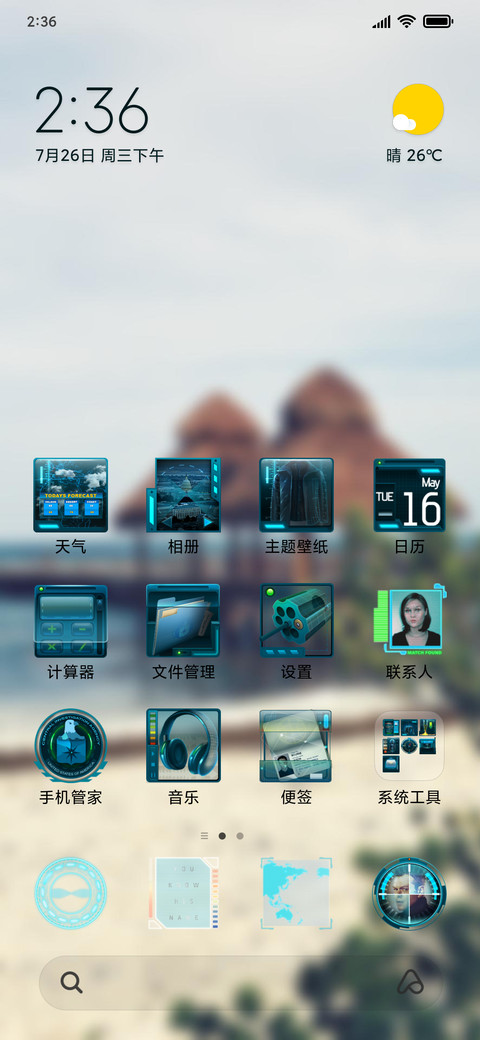
Task: Switch to the second home page dot
Action: pyautogui.click(x=240, y=836)
